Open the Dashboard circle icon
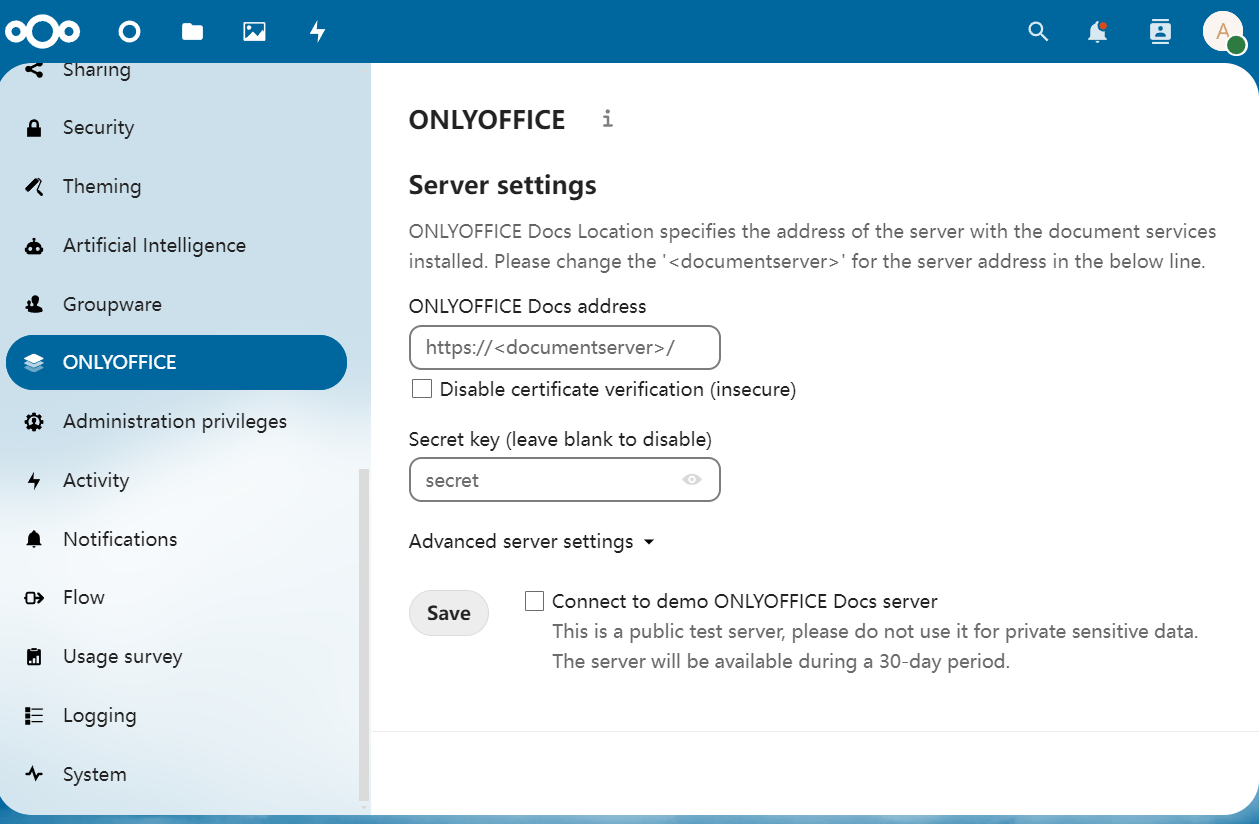This screenshot has height=824, width=1259. coord(129,32)
